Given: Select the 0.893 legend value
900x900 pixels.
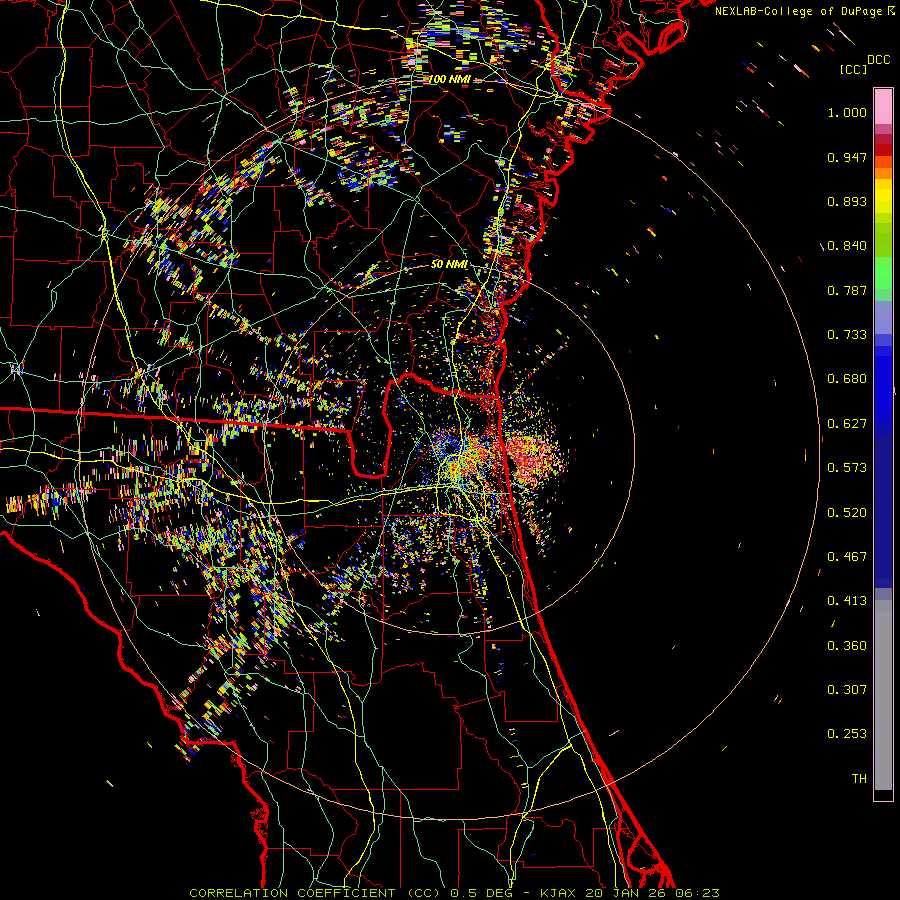Looking at the screenshot, I should [847, 201].
